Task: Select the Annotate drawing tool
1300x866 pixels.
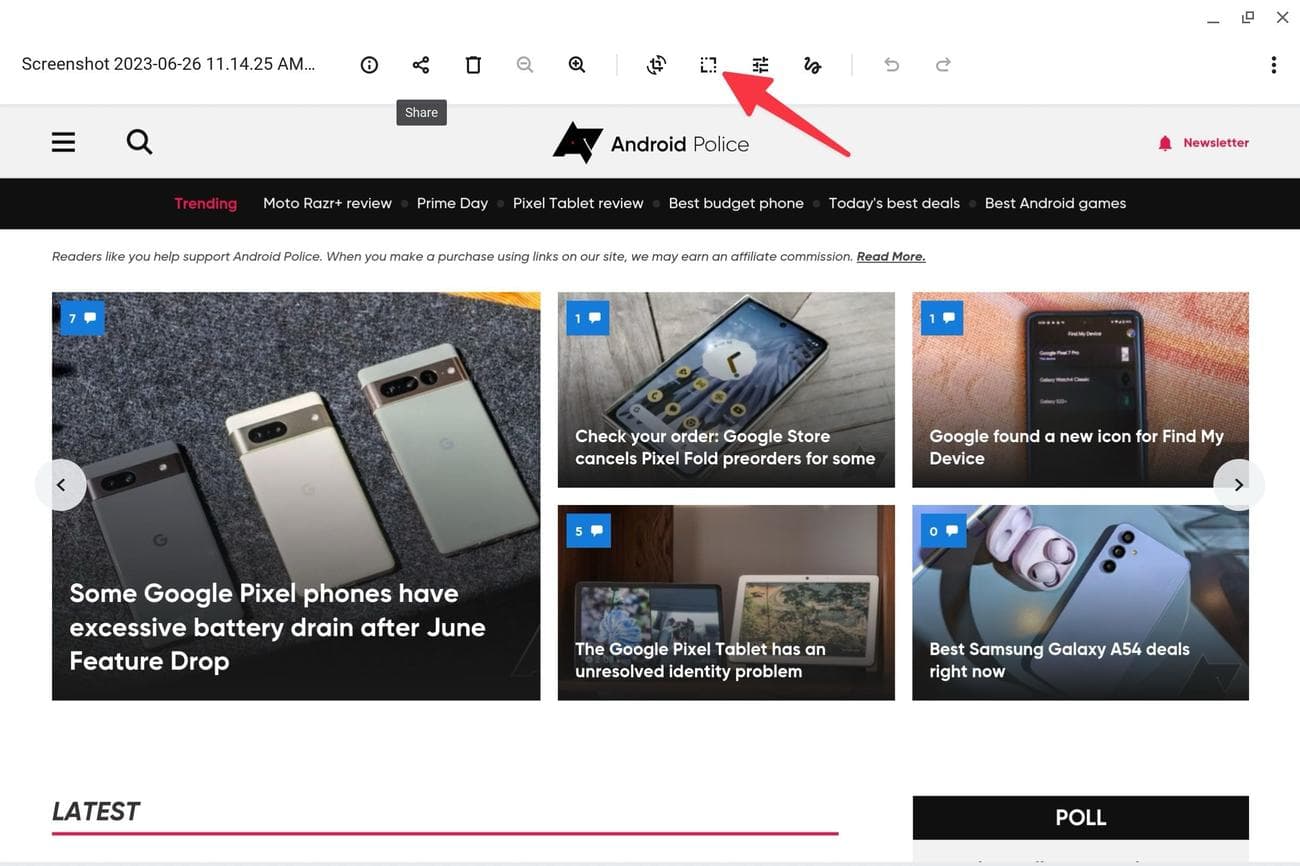Action: pyautogui.click(x=812, y=65)
